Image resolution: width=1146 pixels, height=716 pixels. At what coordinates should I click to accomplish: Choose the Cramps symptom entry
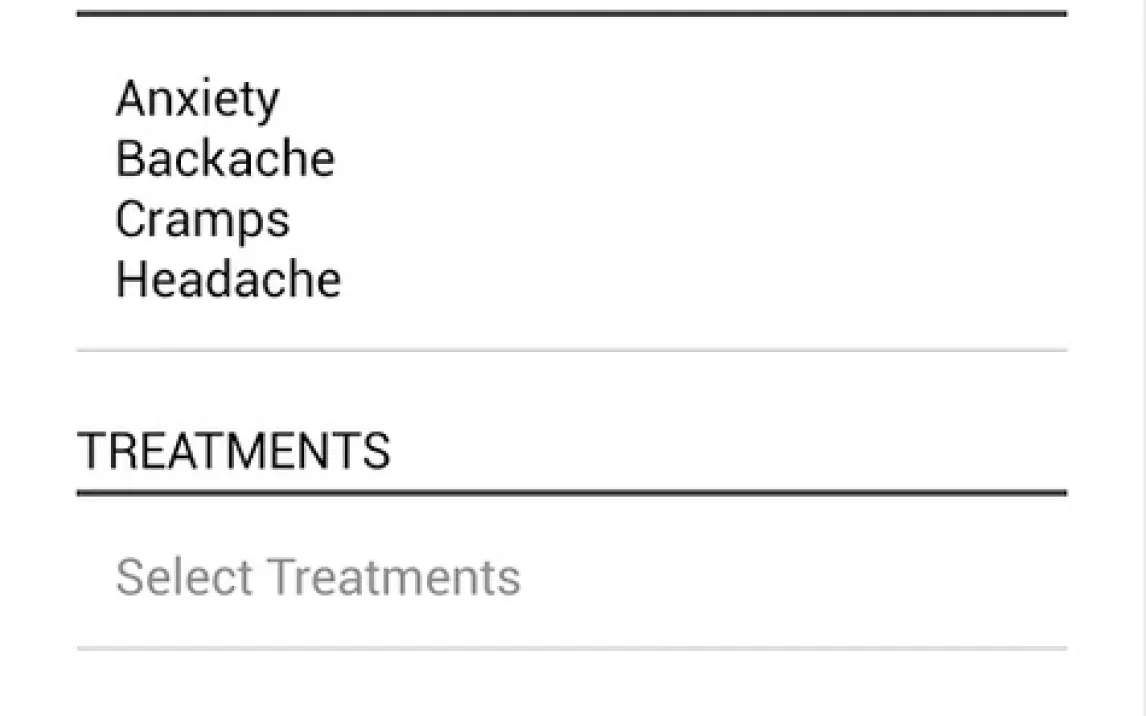tap(202, 220)
